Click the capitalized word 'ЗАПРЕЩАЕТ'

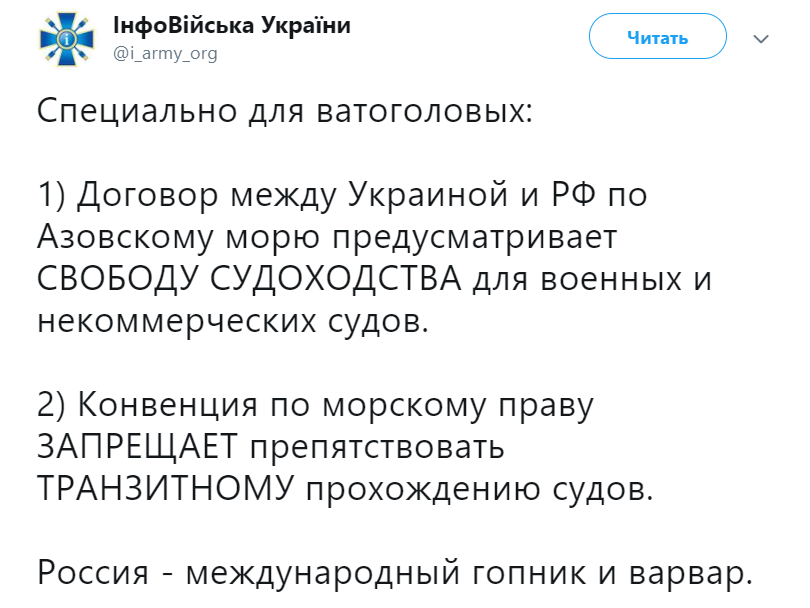137,447
